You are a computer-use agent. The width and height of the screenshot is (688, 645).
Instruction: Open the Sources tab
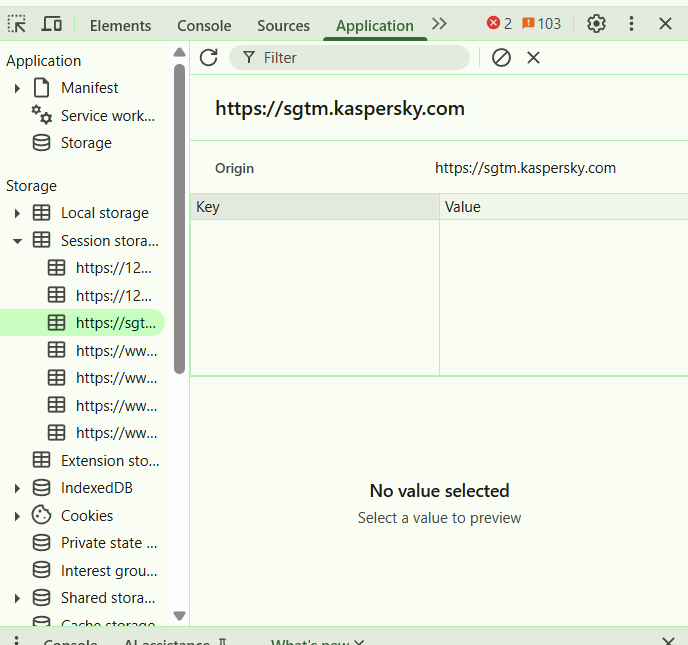283,25
